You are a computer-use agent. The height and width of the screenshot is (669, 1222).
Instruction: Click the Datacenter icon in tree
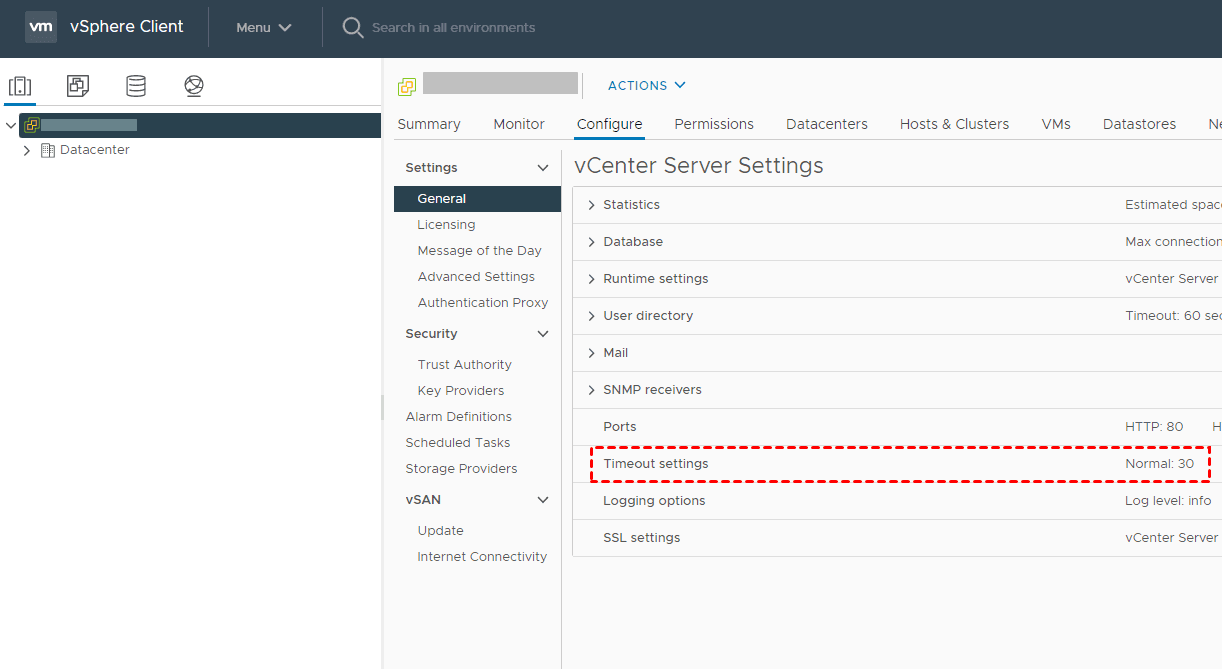pyautogui.click(x=47, y=150)
